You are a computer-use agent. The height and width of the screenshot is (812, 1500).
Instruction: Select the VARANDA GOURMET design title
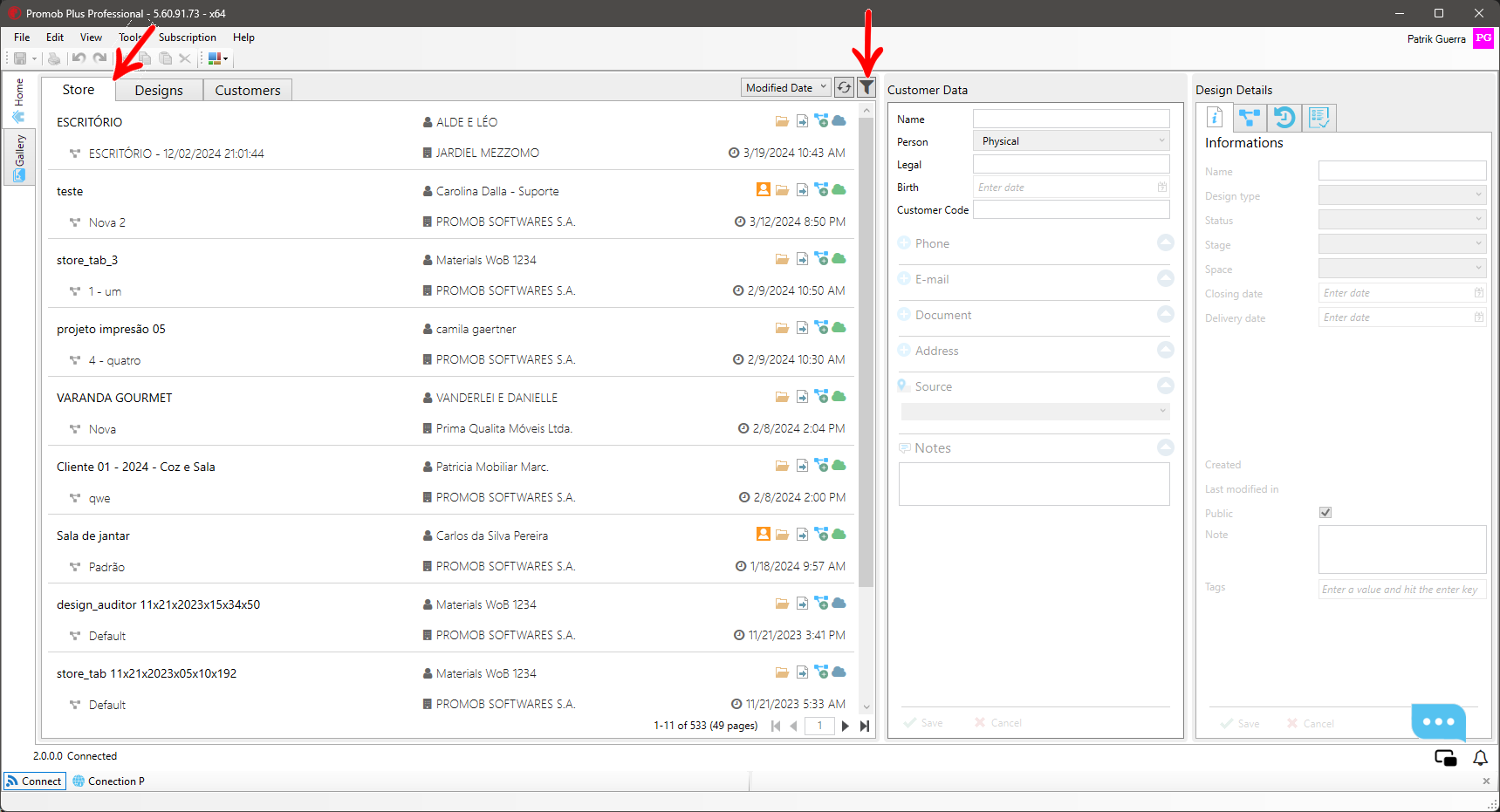coord(114,398)
